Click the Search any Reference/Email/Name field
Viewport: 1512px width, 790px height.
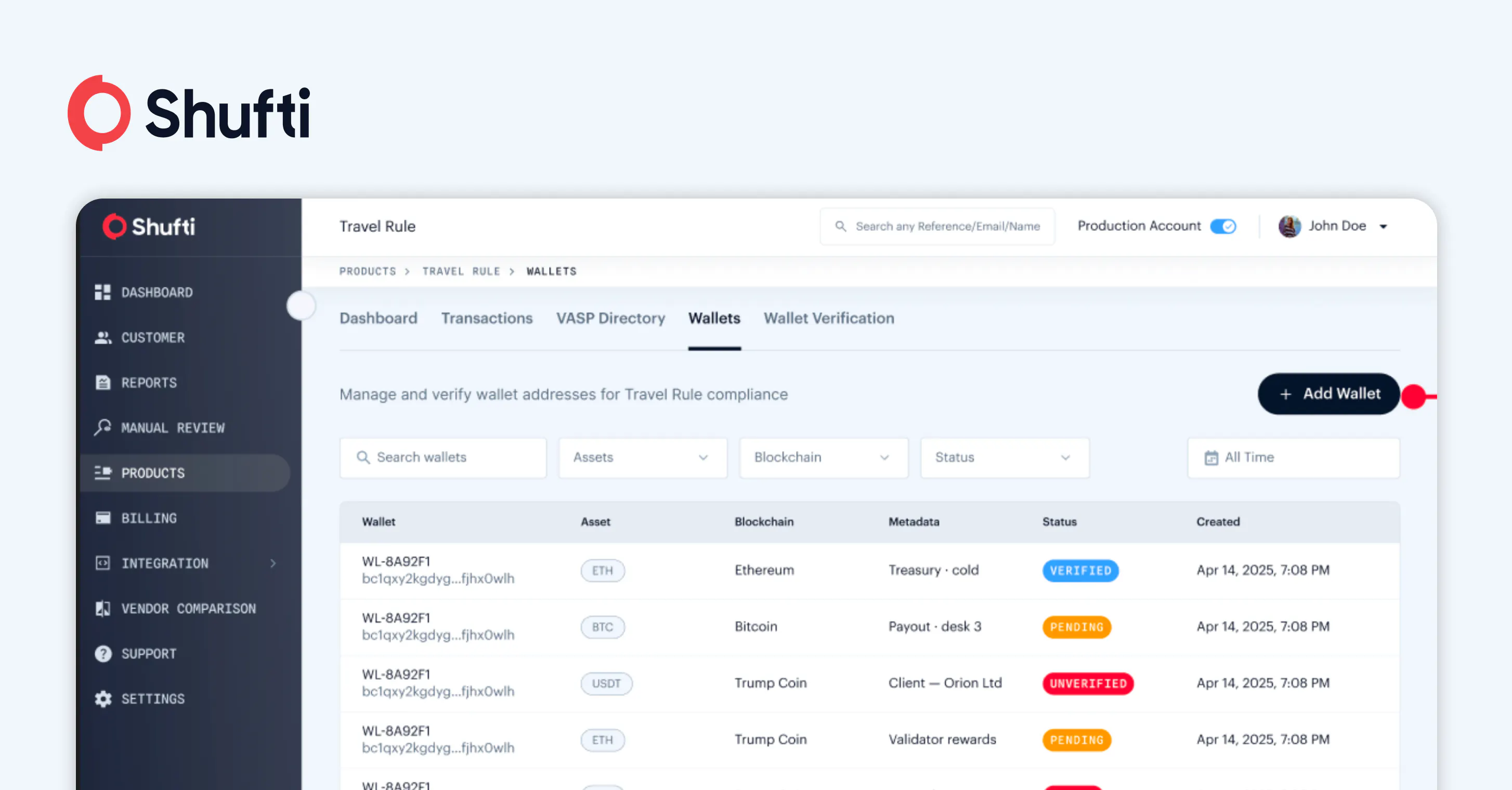[x=937, y=226]
